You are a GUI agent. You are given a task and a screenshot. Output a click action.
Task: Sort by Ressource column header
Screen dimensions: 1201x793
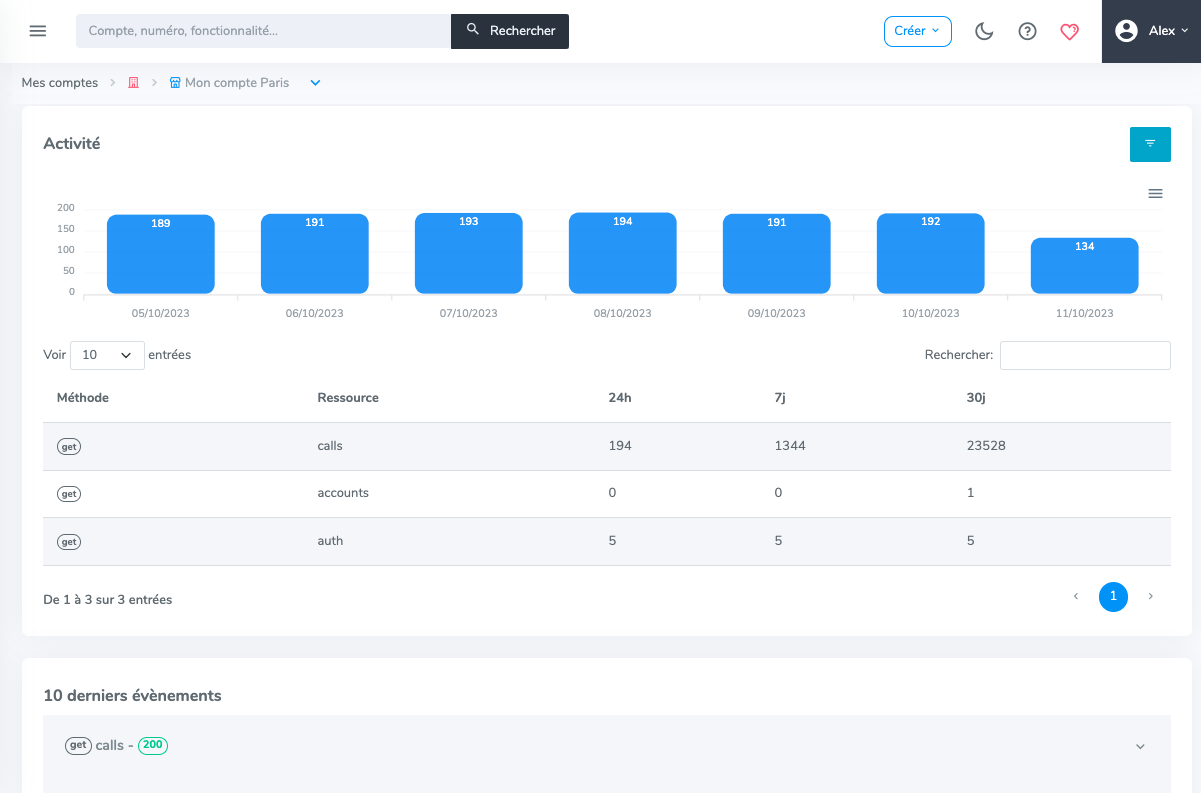tap(348, 398)
